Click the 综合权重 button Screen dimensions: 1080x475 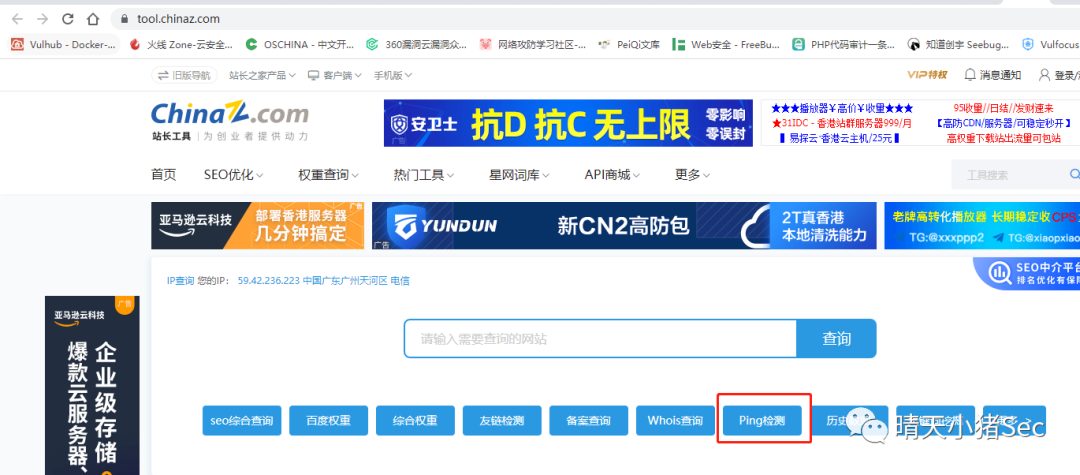415,420
